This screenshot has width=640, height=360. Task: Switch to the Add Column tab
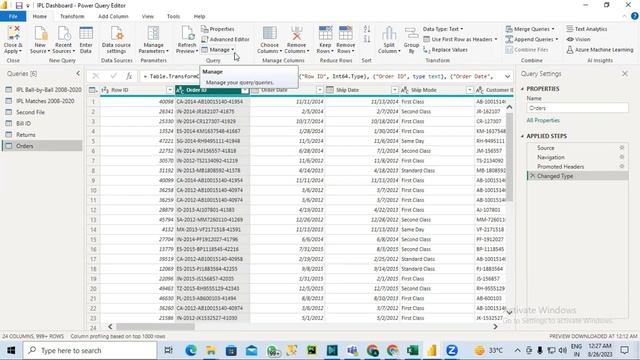pos(113,16)
